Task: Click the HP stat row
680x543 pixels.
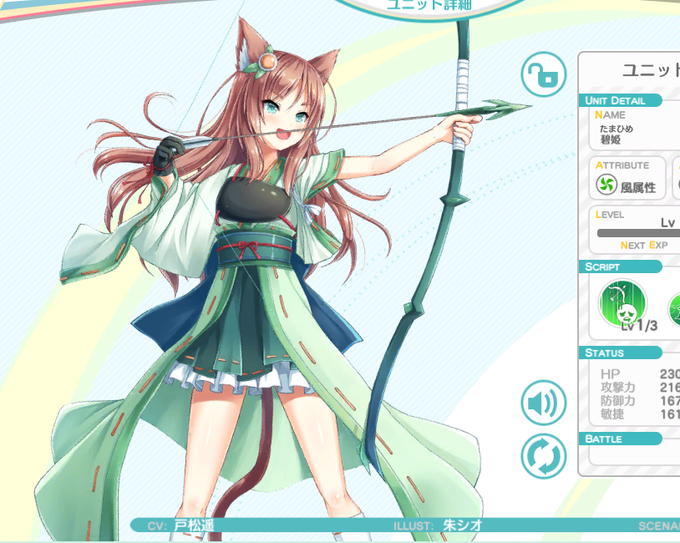Action: click(640, 374)
